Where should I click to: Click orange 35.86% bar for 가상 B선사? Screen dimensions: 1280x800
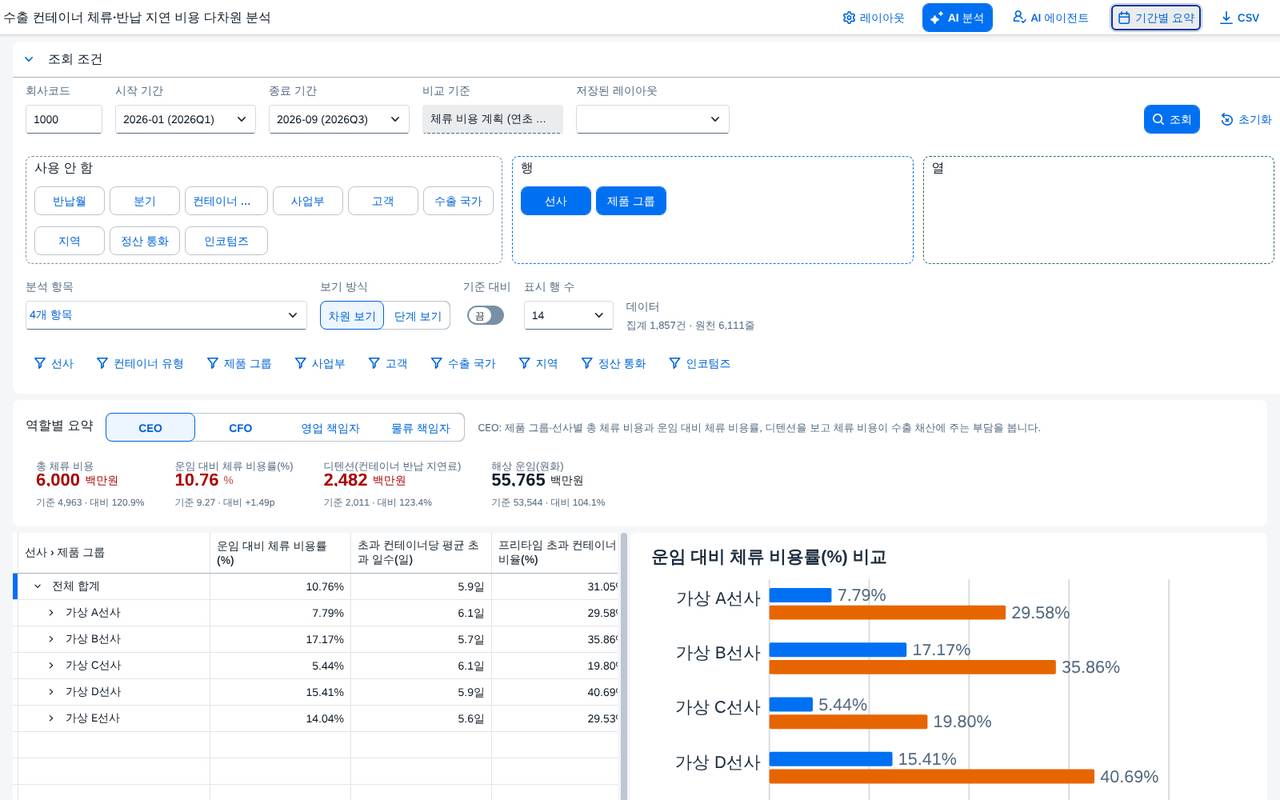tap(912, 667)
